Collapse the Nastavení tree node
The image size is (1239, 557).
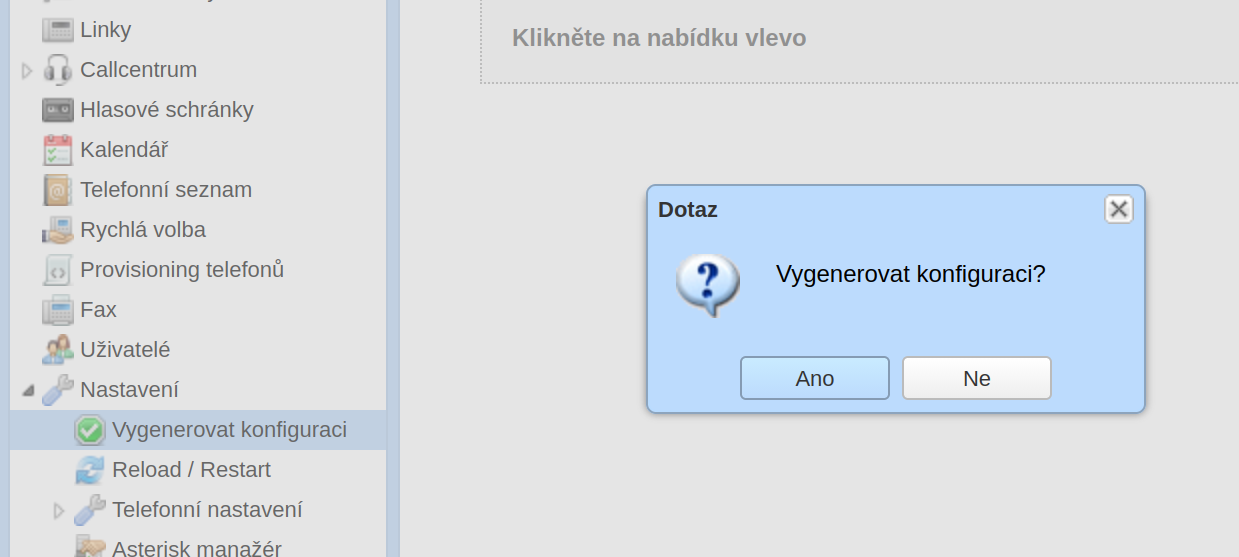(x=27, y=390)
